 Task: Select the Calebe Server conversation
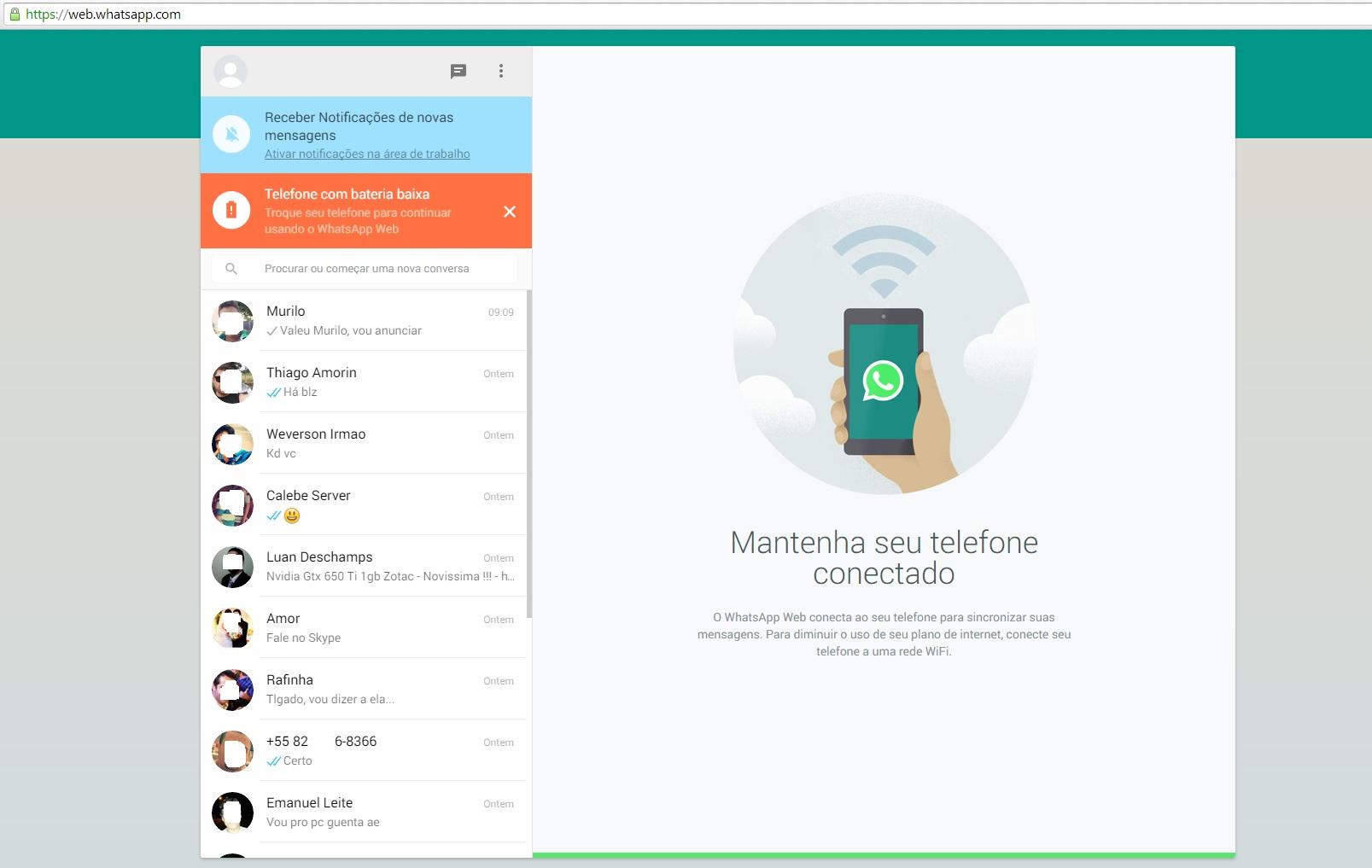[x=365, y=504]
